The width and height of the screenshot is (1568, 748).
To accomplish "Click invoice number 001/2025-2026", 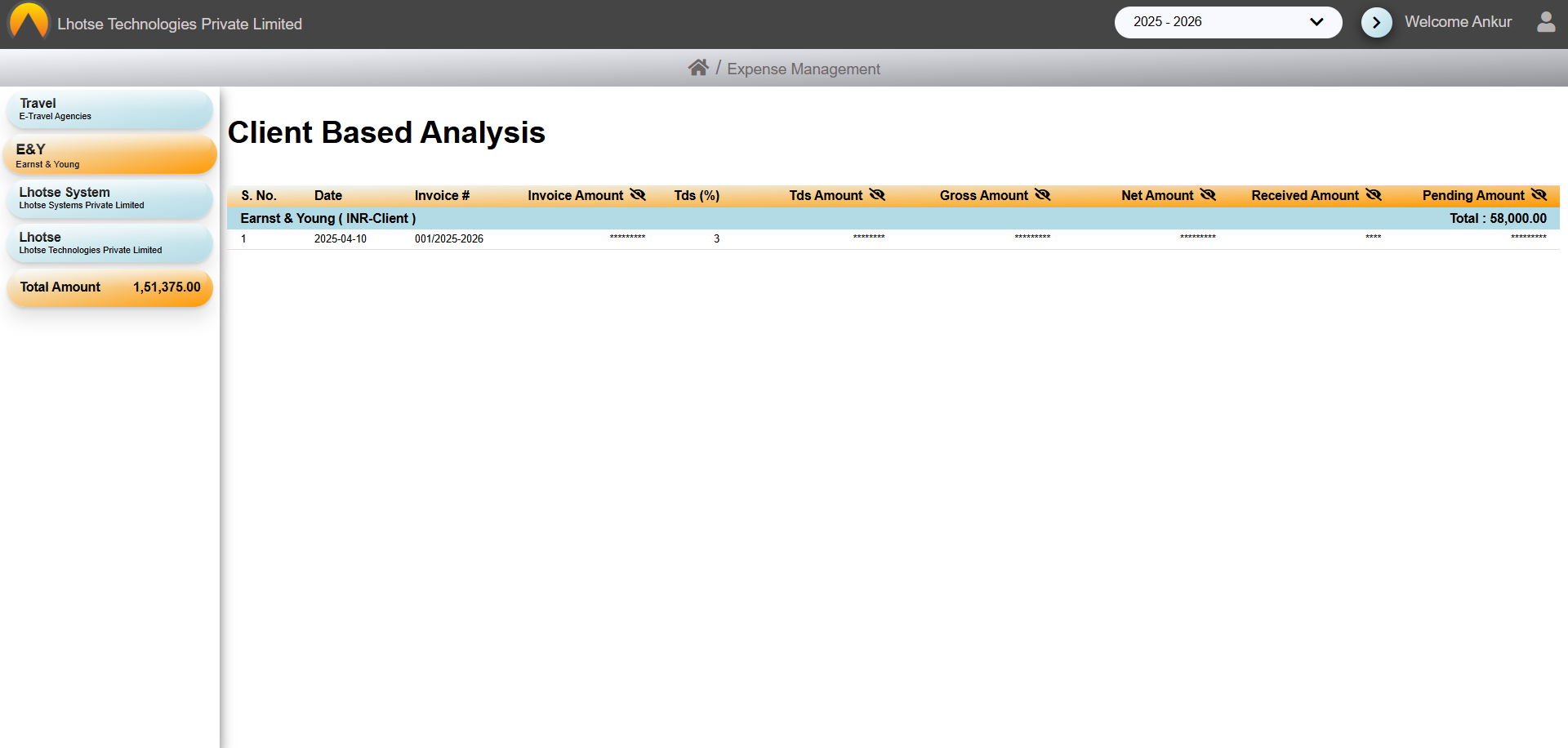I will pos(449,239).
